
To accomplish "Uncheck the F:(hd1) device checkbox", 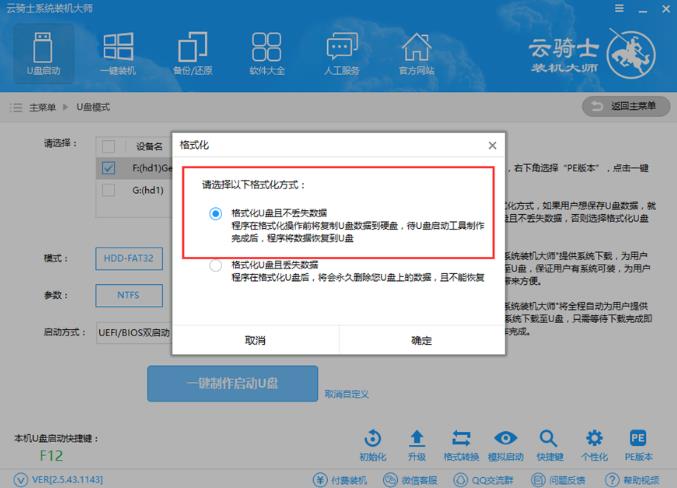I will tap(108, 168).
